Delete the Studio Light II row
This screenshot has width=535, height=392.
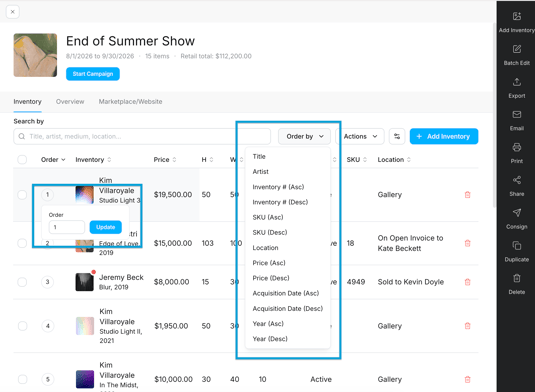(x=467, y=326)
